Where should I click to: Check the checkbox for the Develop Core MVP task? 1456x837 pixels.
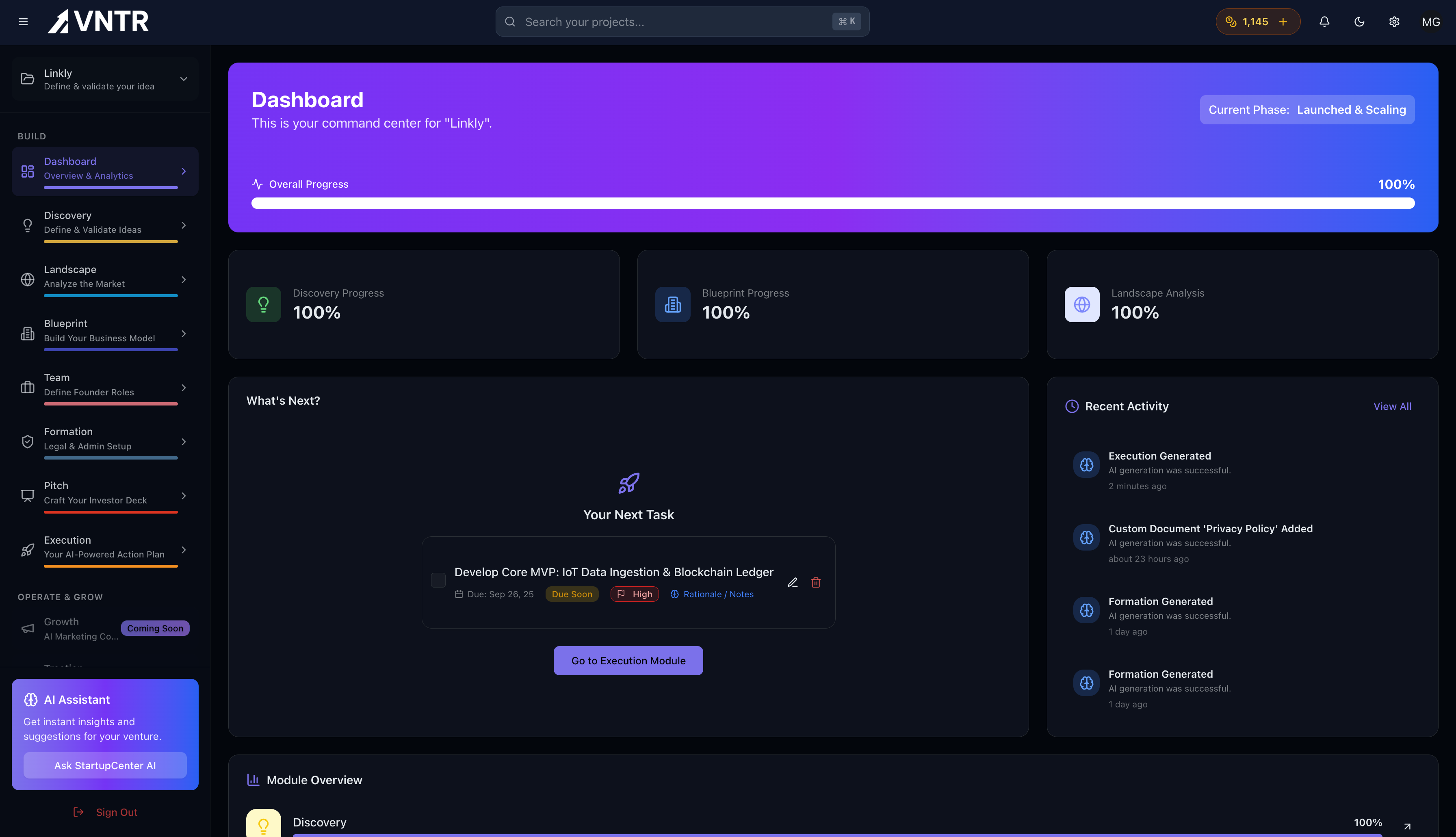438,581
